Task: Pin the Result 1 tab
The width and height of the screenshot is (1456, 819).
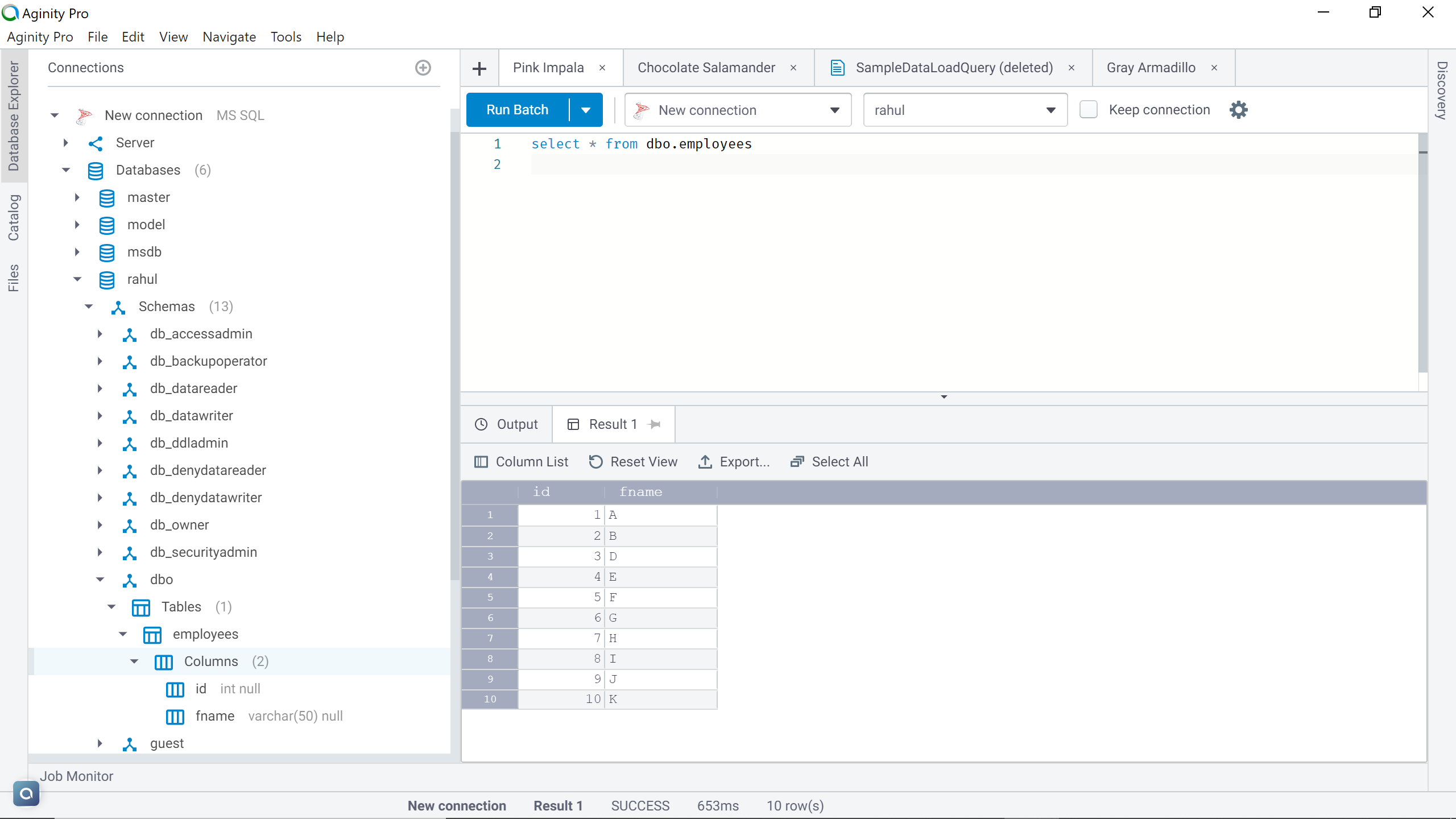Action: pyautogui.click(x=655, y=424)
